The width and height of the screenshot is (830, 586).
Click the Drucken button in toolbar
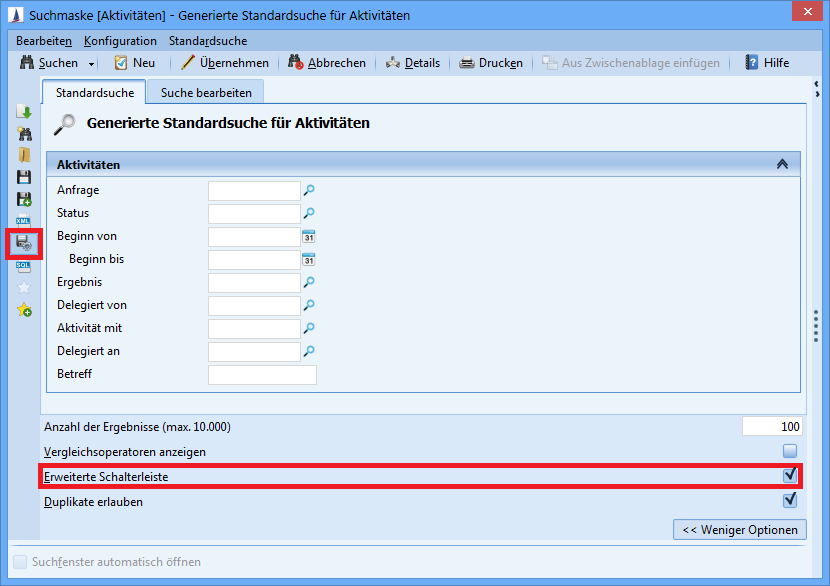[491, 63]
